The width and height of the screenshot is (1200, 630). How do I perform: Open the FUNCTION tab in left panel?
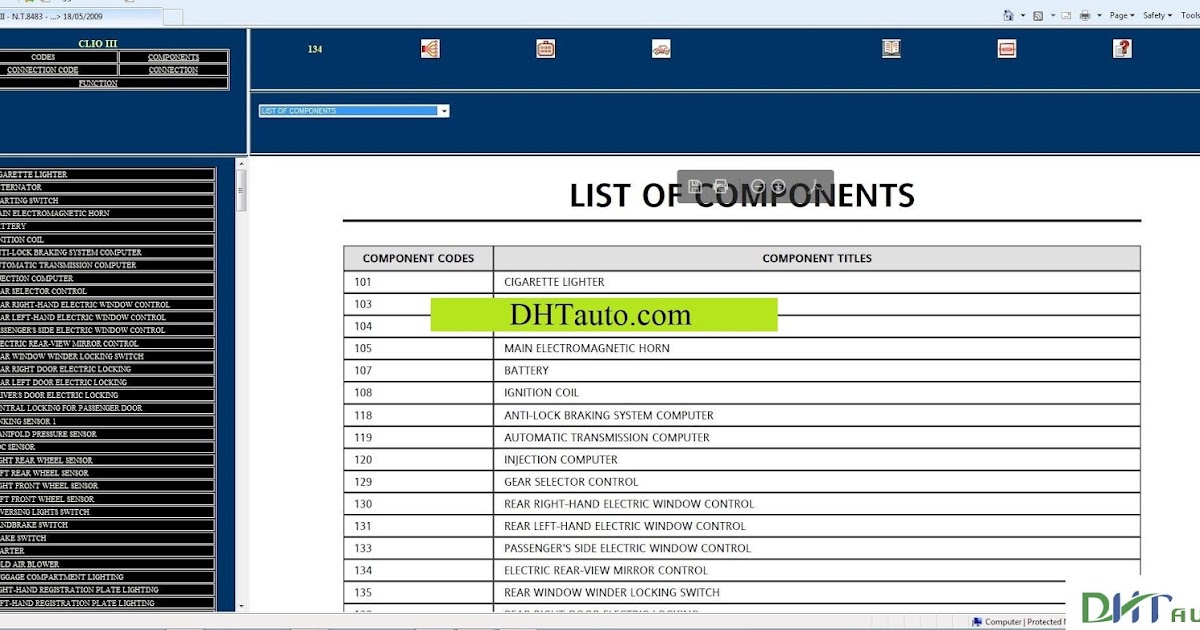point(98,83)
